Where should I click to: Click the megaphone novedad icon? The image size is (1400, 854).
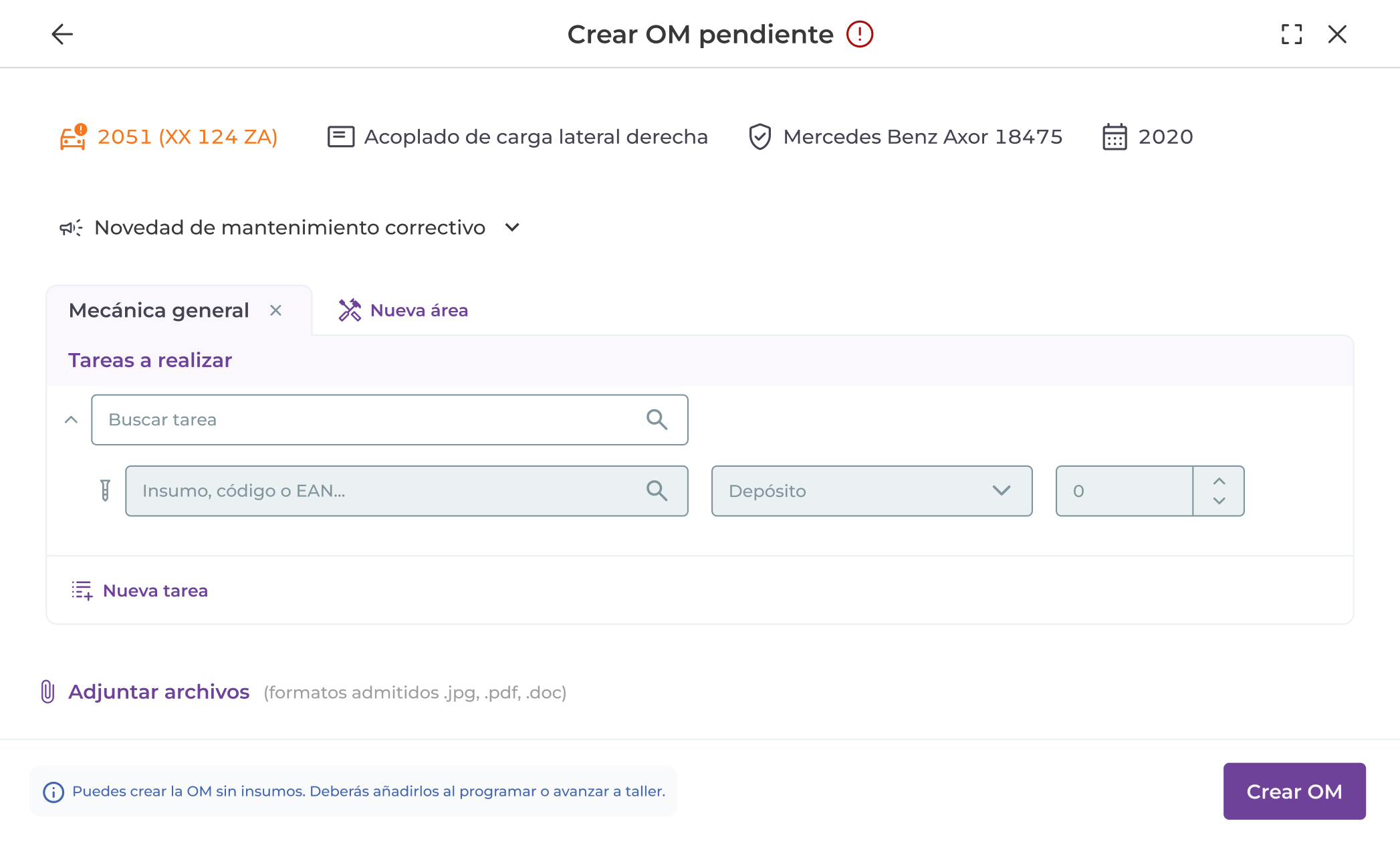pyautogui.click(x=71, y=228)
